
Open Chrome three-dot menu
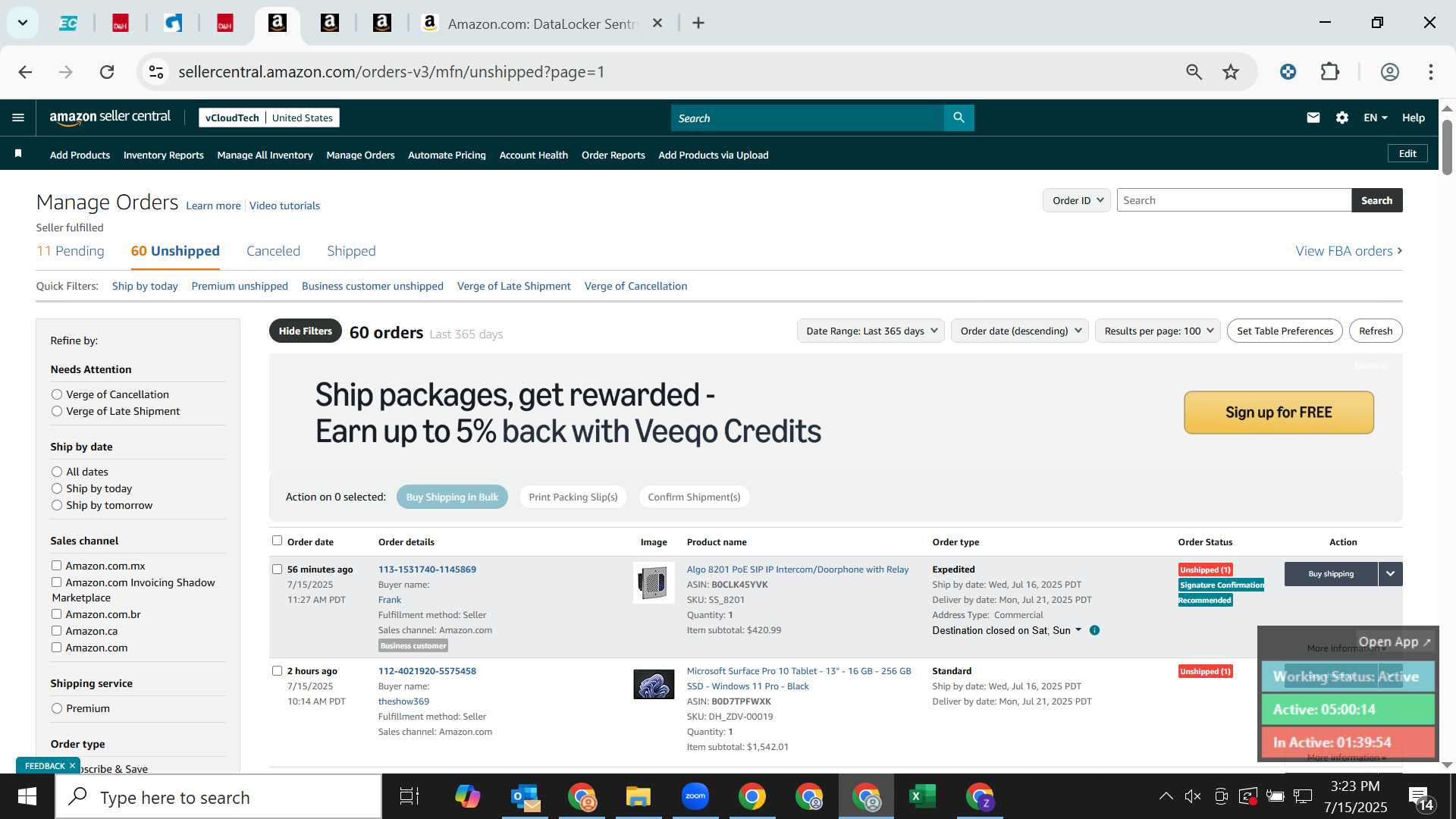point(1431,72)
